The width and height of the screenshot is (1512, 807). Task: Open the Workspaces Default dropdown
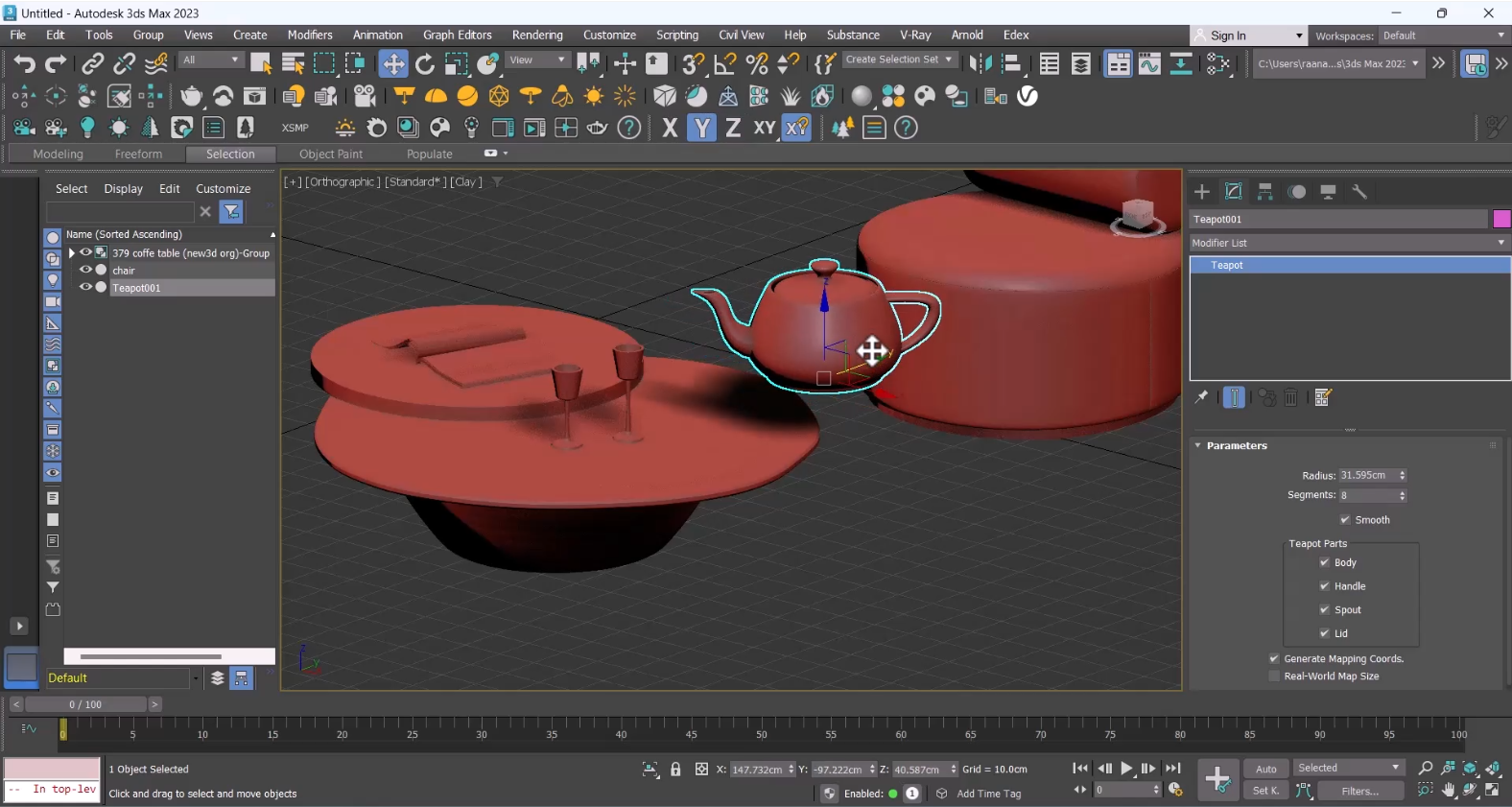pos(1443,36)
